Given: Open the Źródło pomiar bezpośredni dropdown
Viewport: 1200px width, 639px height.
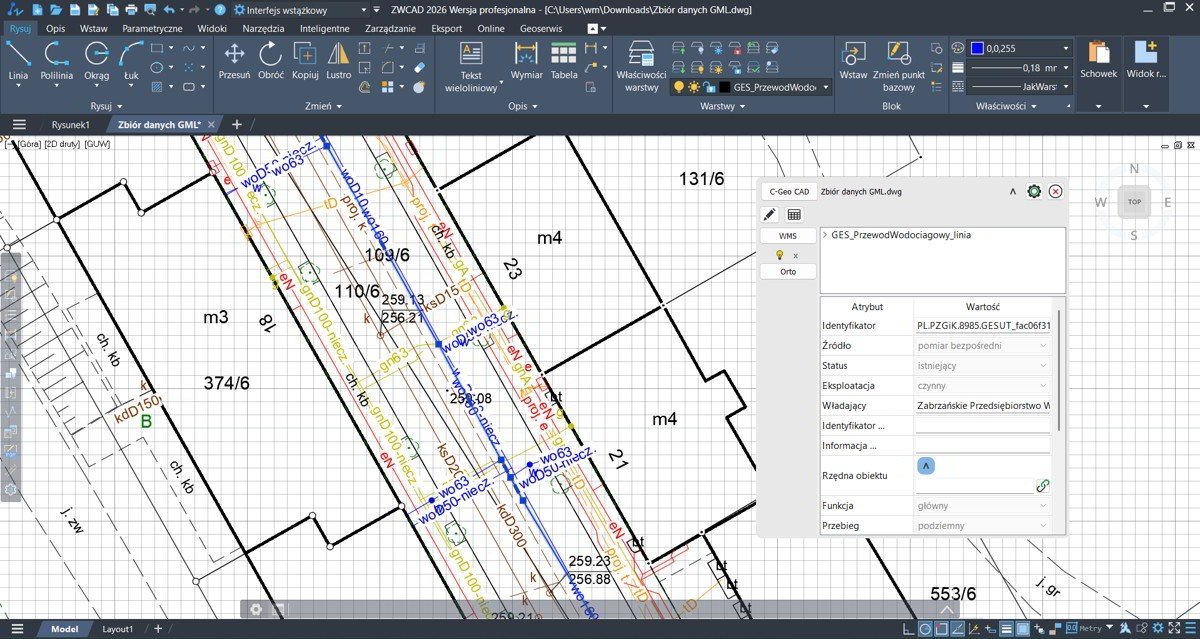Looking at the screenshot, I should (x=984, y=345).
